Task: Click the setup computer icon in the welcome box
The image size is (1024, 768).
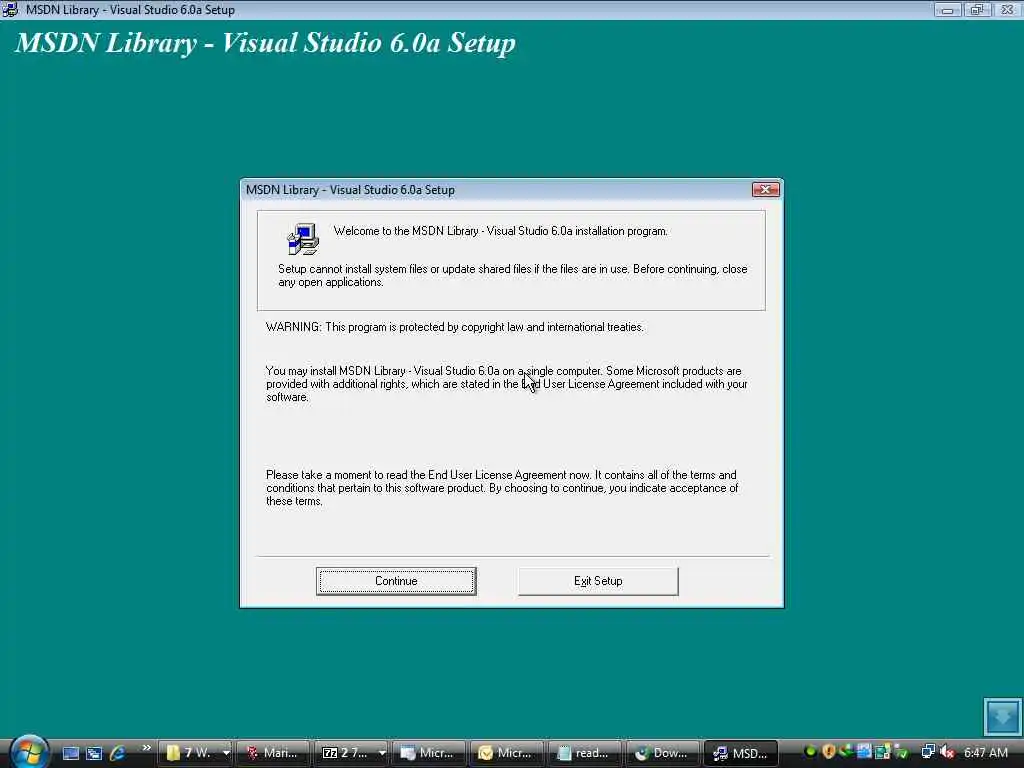Action: [303, 238]
